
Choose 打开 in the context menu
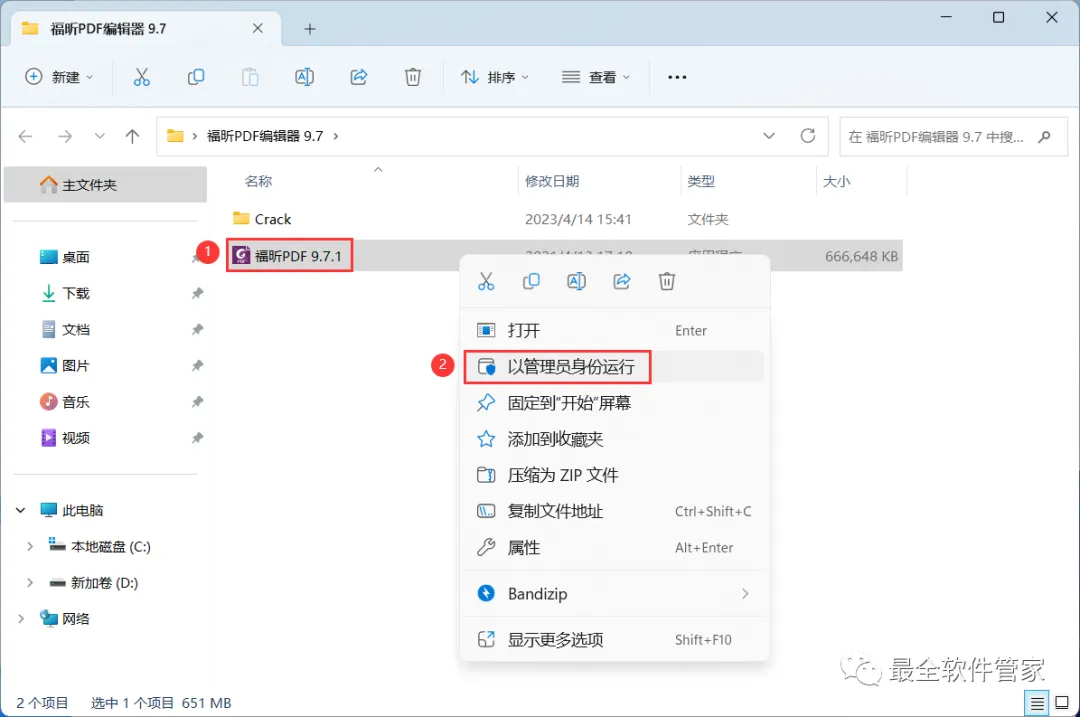click(x=614, y=331)
